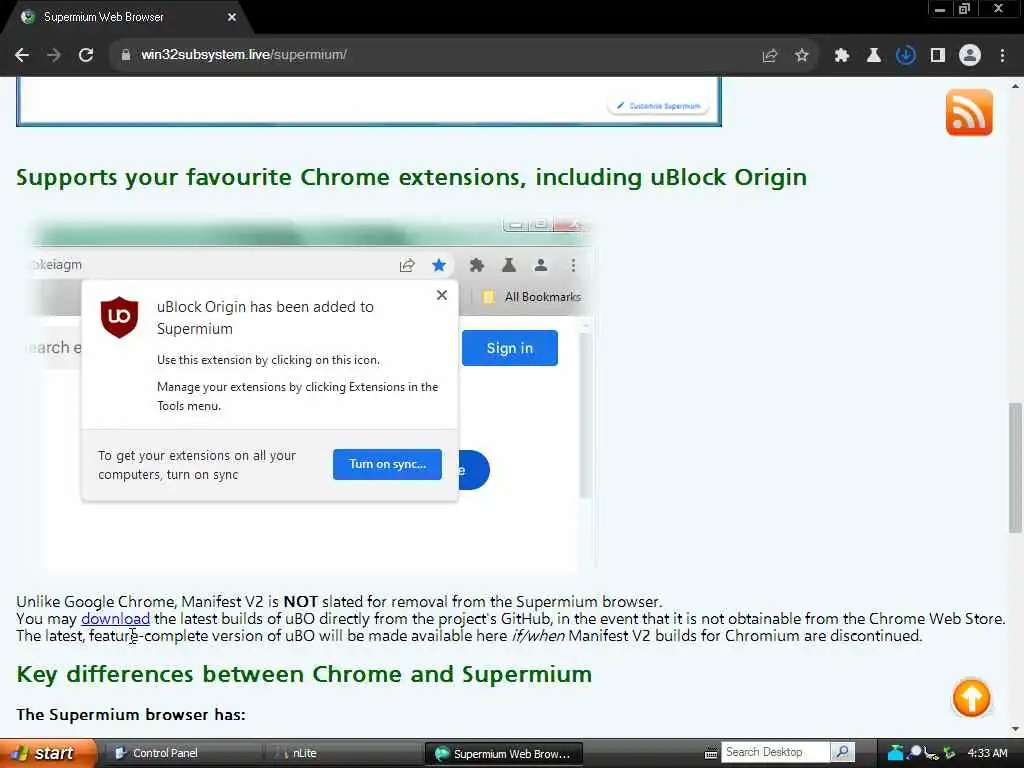Click the desktop search magnifier button

(842, 752)
